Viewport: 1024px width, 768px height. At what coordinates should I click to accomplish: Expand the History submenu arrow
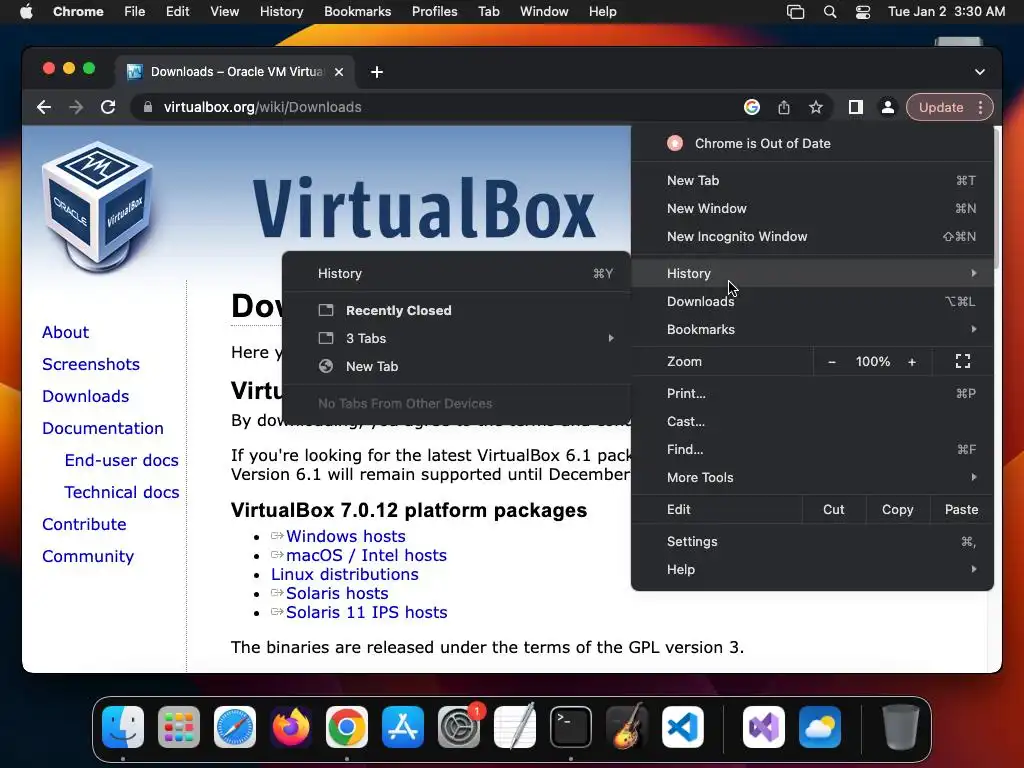coord(974,273)
